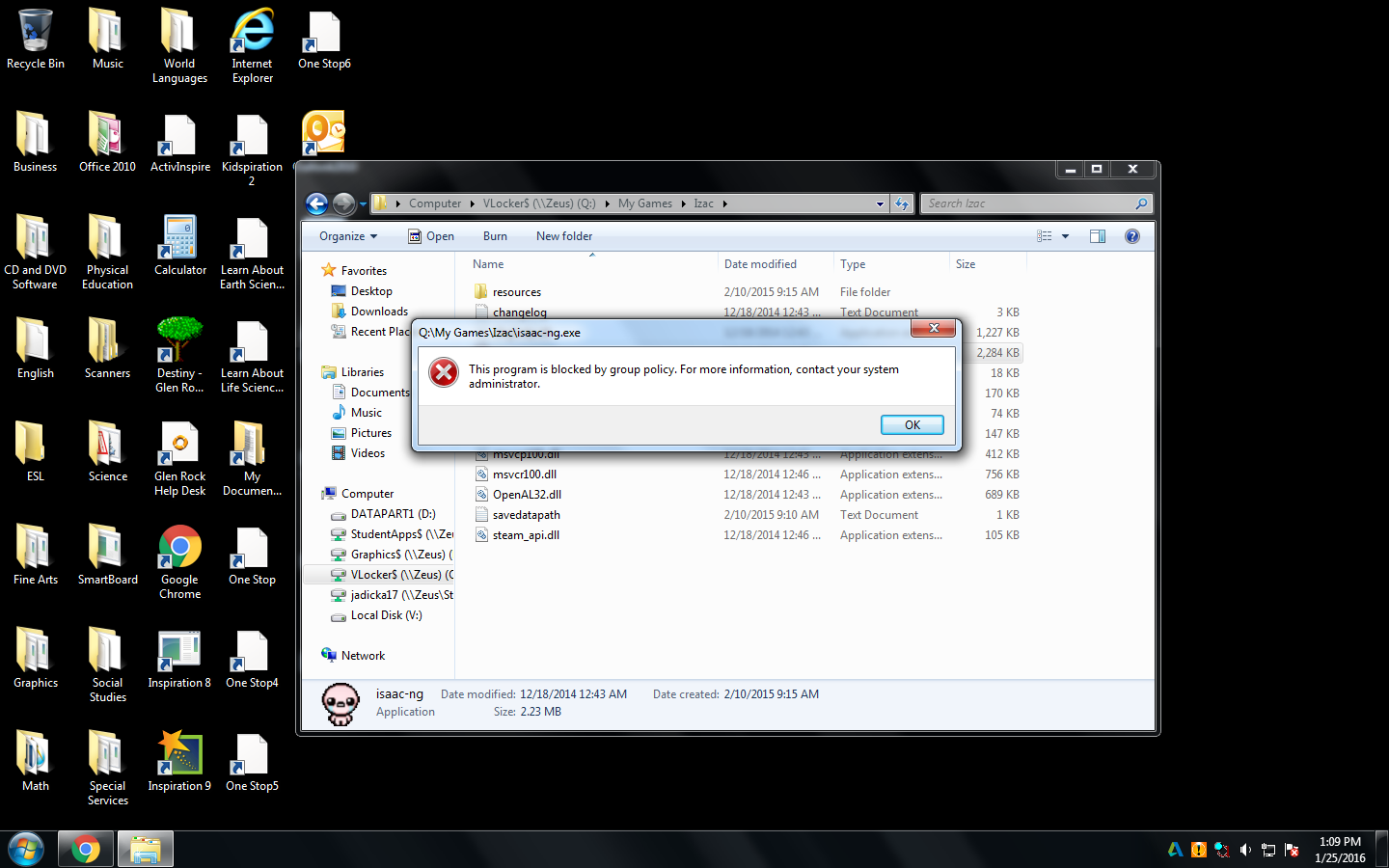
Task: Open the Recycle Bin desktop icon
Action: [36, 40]
